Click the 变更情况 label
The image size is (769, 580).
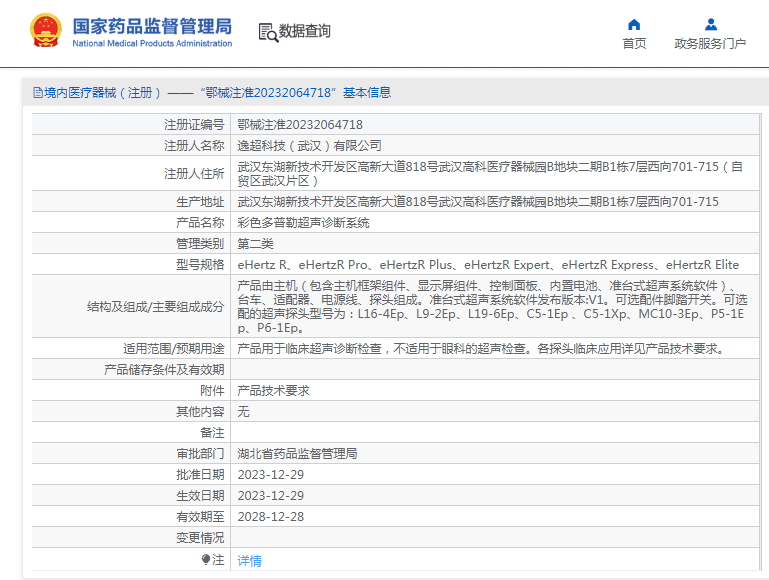200,538
